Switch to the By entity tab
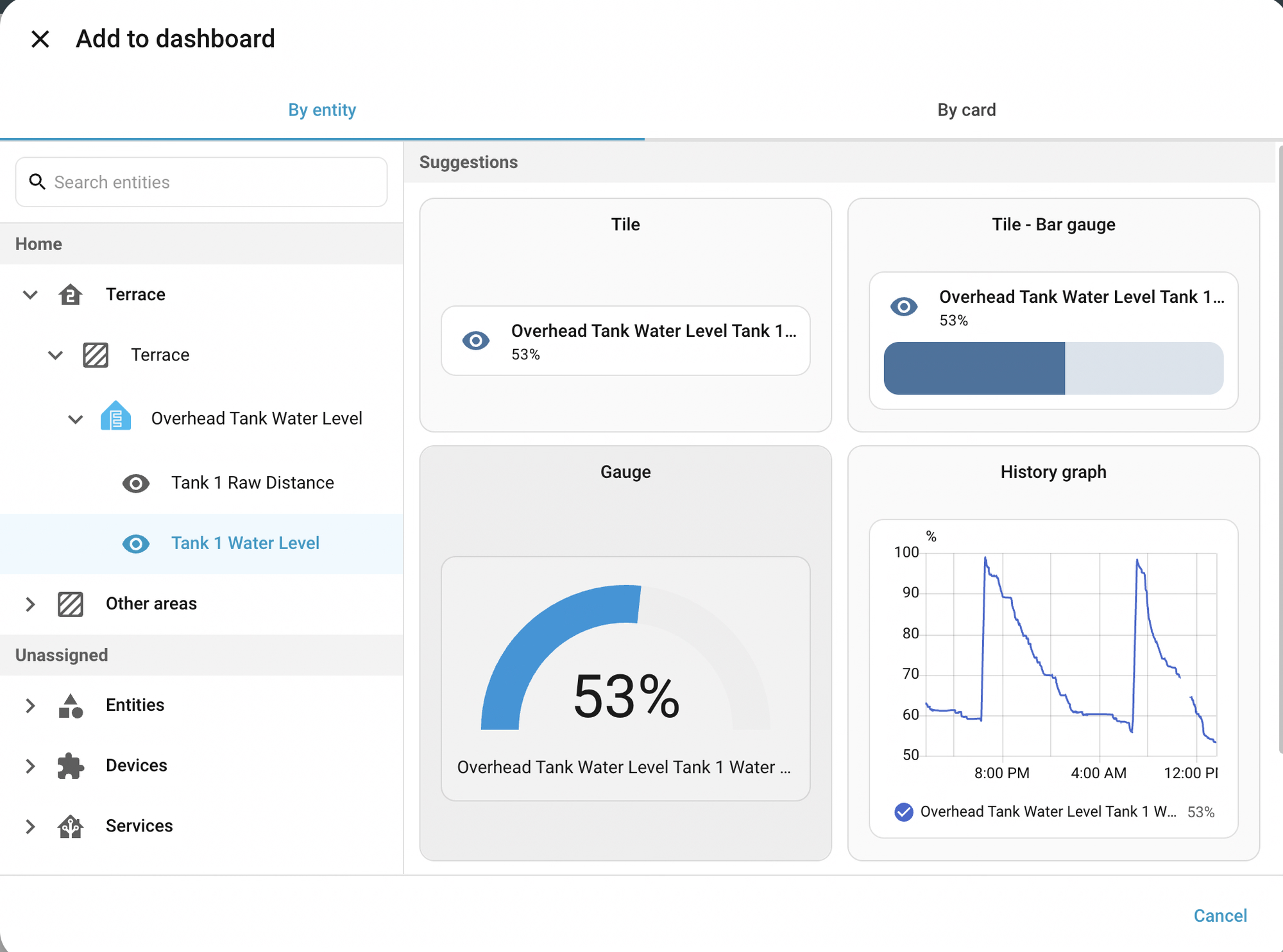 point(322,110)
